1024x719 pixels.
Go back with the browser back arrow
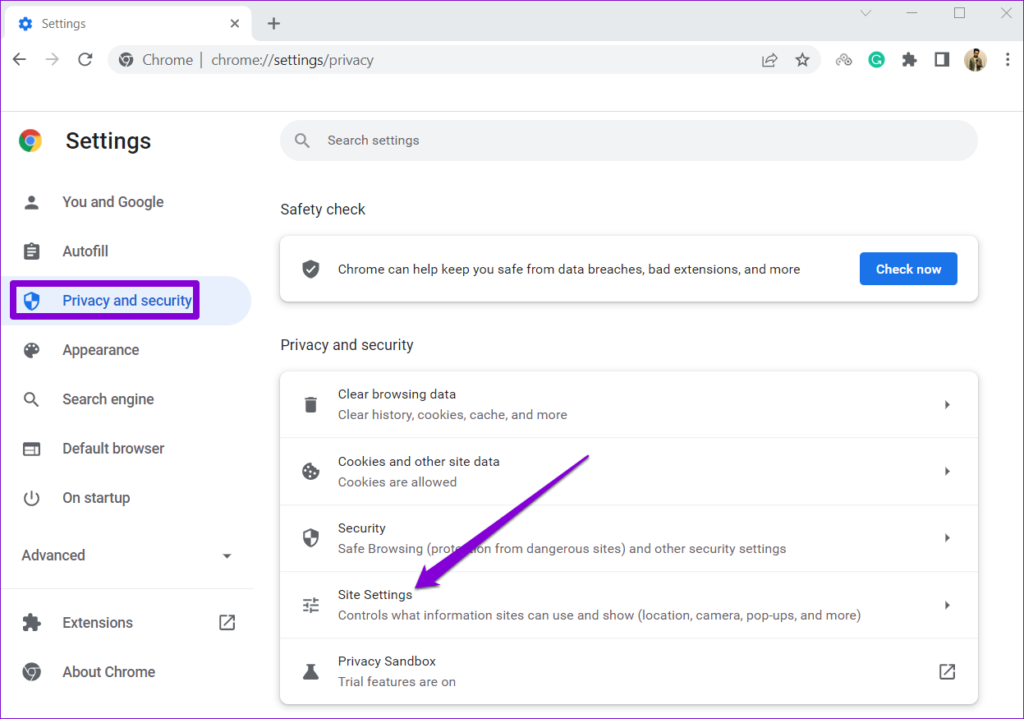pyautogui.click(x=20, y=60)
